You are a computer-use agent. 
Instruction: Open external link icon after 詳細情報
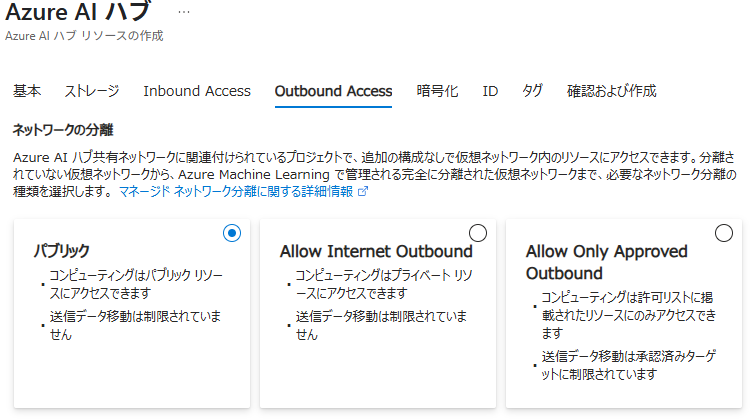point(363,191)
